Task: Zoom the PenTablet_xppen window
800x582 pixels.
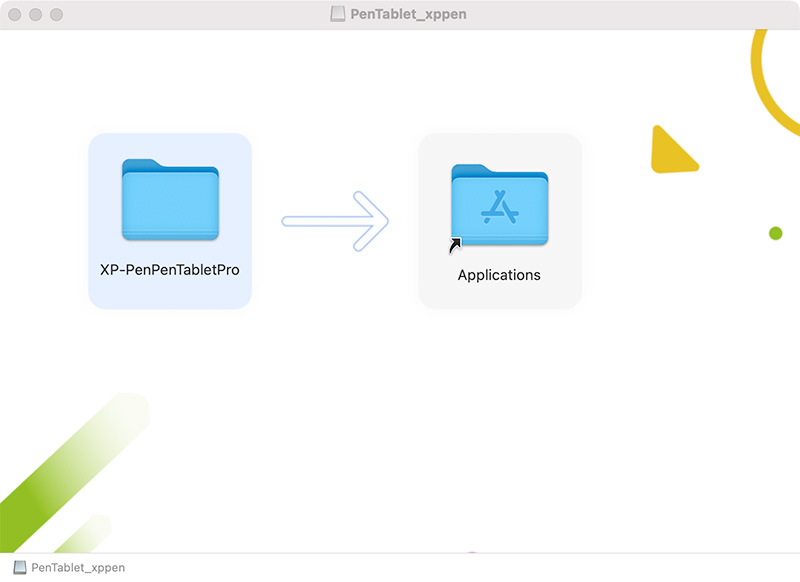Action: tap(57, 15)
